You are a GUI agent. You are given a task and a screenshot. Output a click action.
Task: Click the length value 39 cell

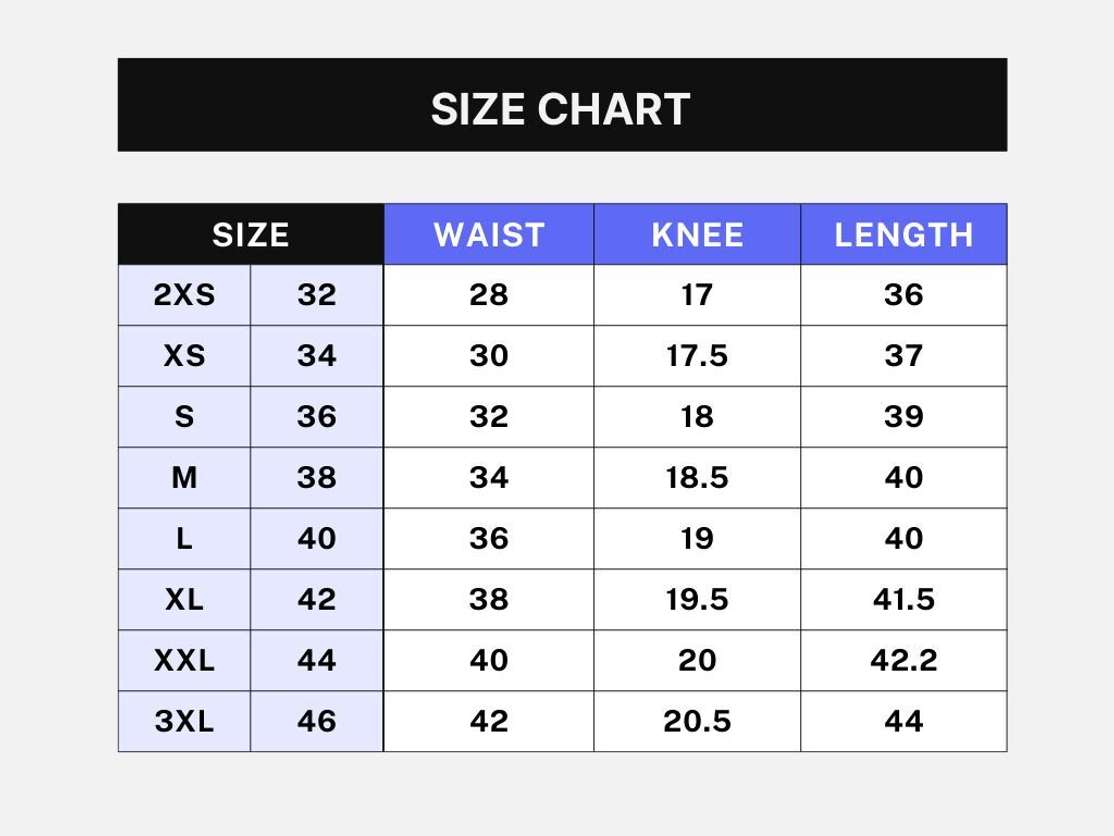[x=903, y=417]
